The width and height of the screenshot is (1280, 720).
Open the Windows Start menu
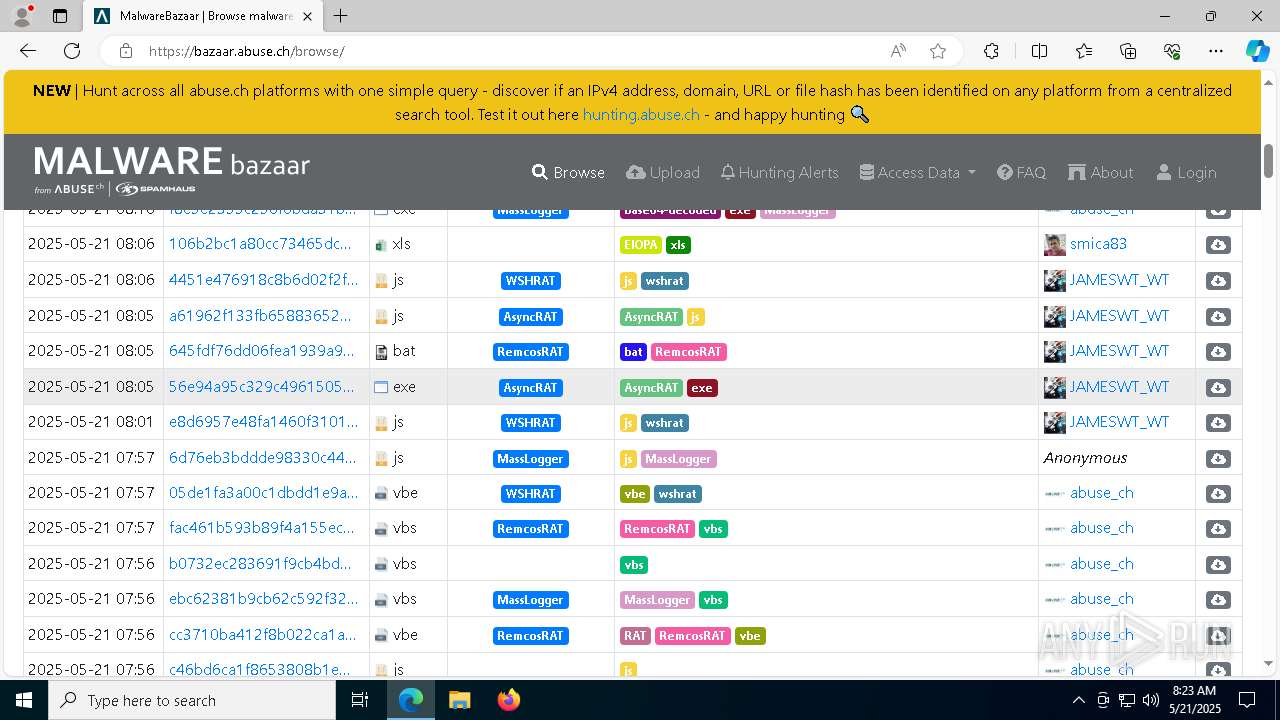[x=24, y=700]
